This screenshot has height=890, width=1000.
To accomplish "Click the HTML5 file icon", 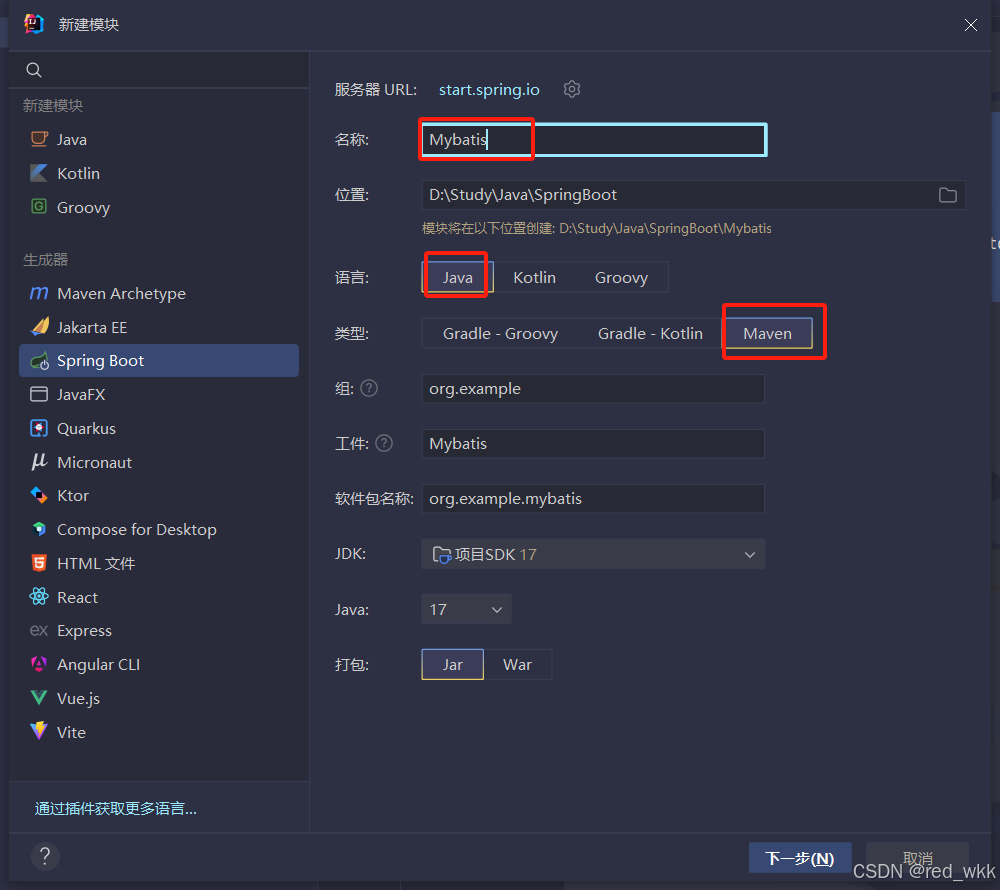I will pyautogui.click(x=39, y=563).
